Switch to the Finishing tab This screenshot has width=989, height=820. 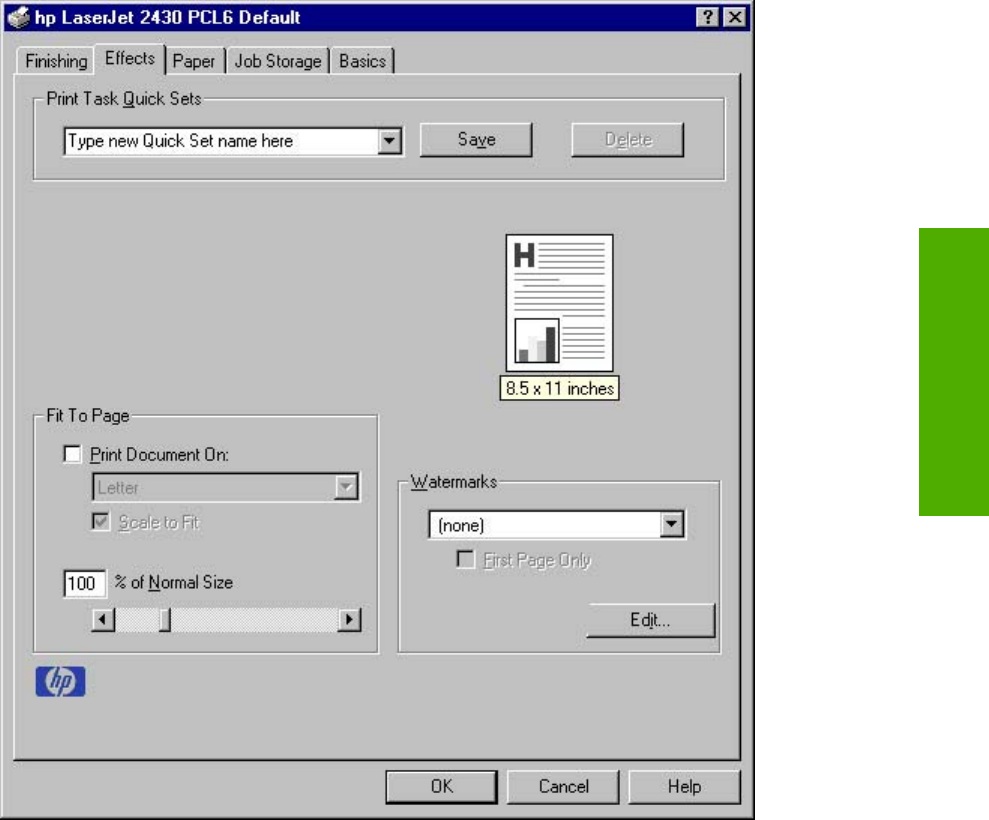coord(56,61)
